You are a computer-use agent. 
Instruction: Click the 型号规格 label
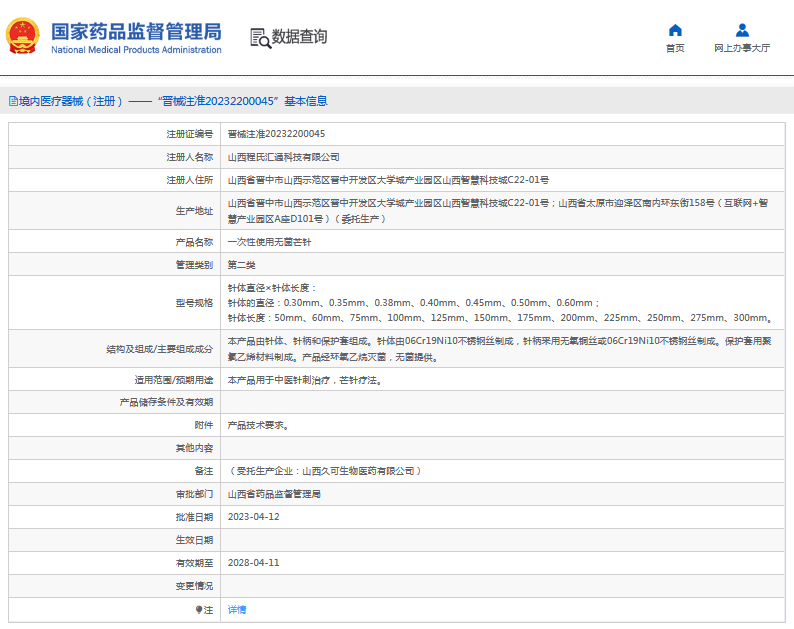[194, 303]
